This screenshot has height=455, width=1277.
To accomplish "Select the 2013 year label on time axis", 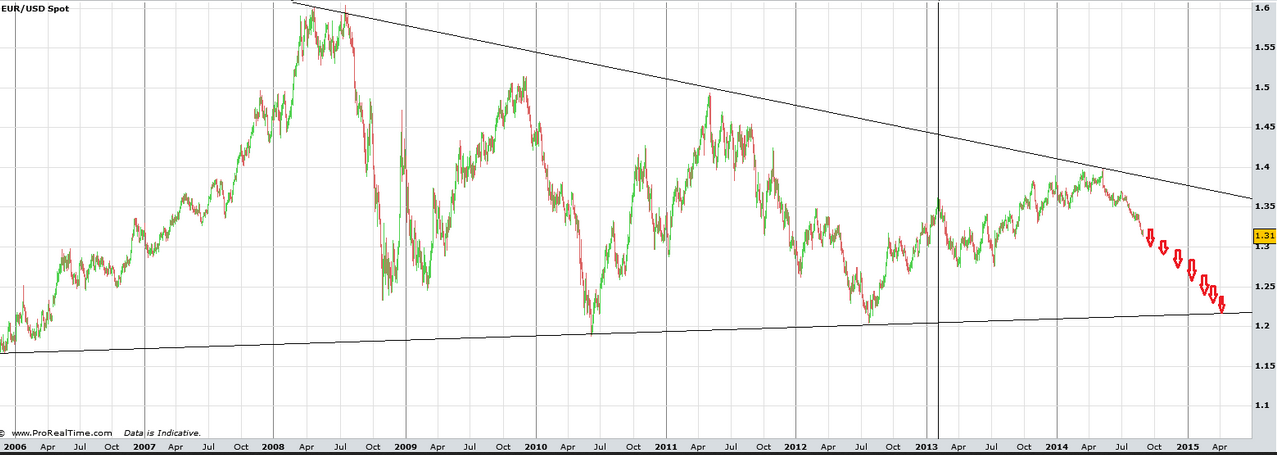I will pyautogui.click(x=927, y=446).
